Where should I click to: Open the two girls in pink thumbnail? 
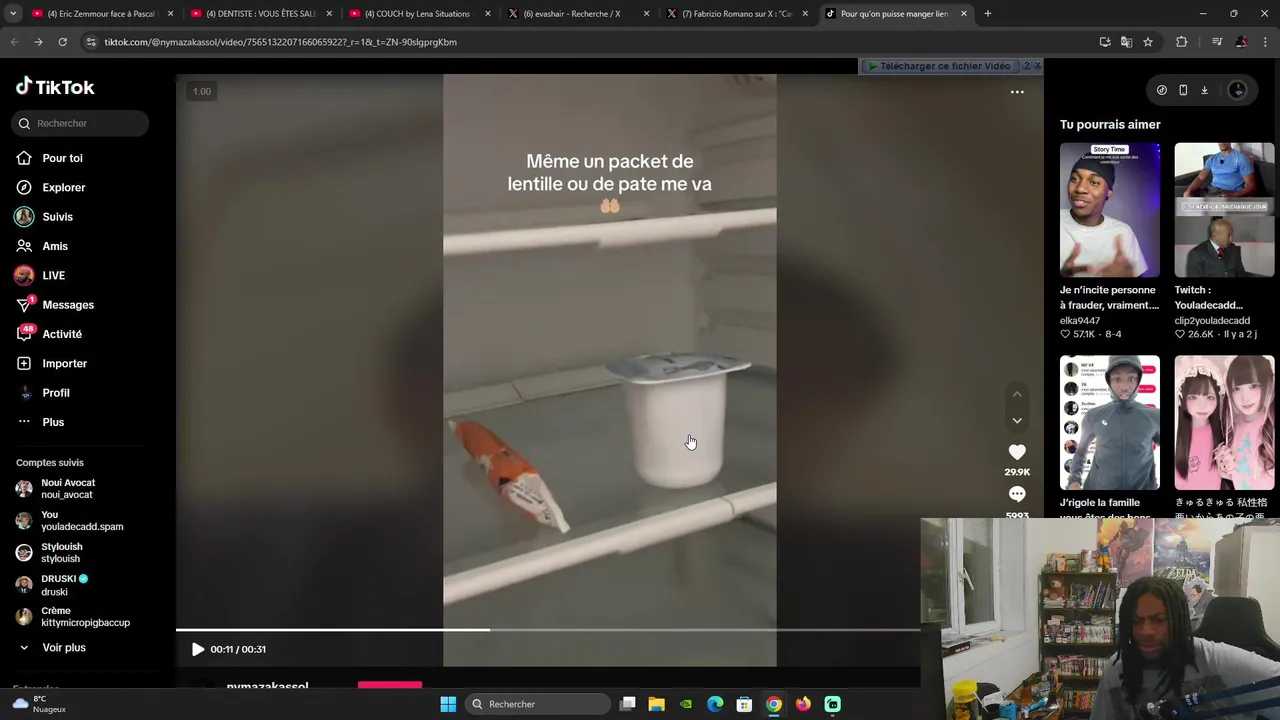click(1224, 423)
